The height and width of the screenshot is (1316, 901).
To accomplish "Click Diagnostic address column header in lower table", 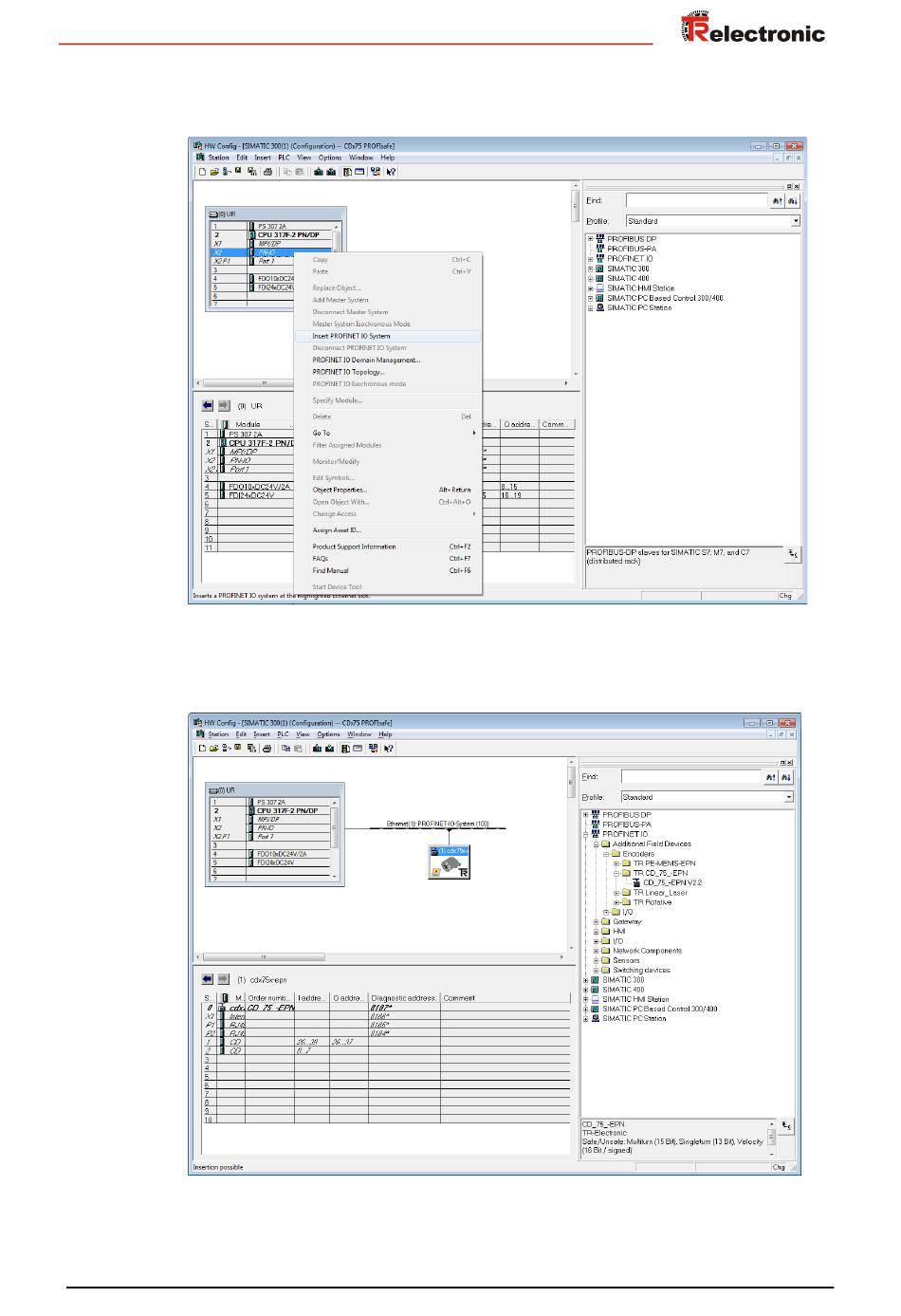I will (405, 998).
